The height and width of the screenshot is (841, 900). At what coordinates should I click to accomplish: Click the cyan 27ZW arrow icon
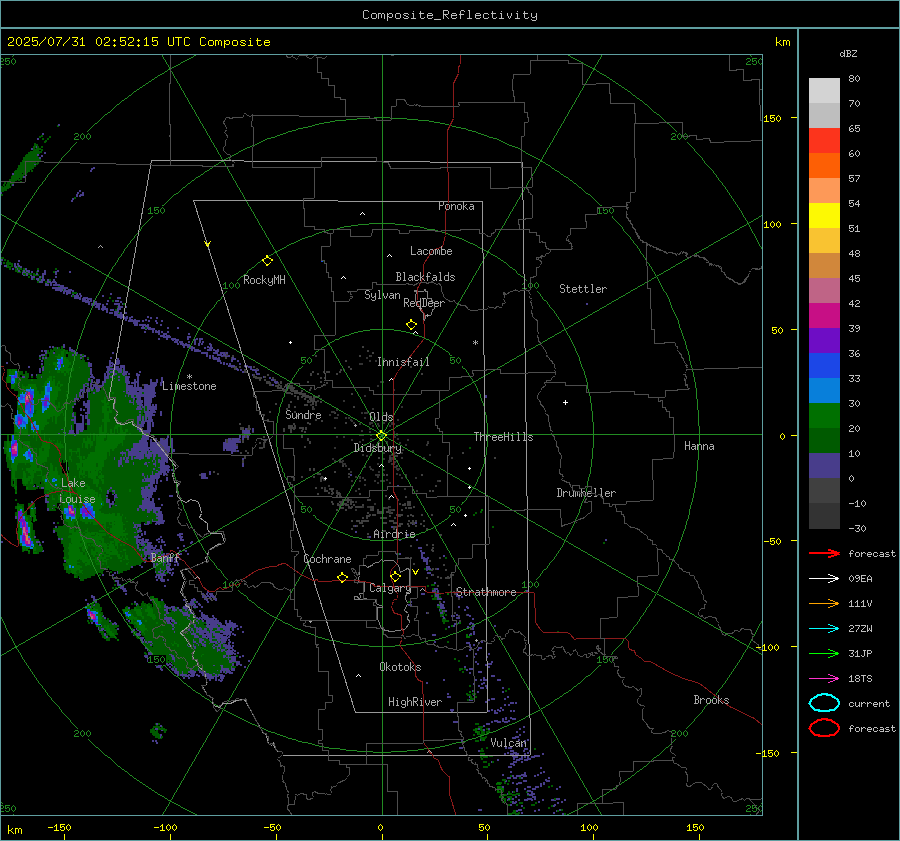(x=824, y=628)
